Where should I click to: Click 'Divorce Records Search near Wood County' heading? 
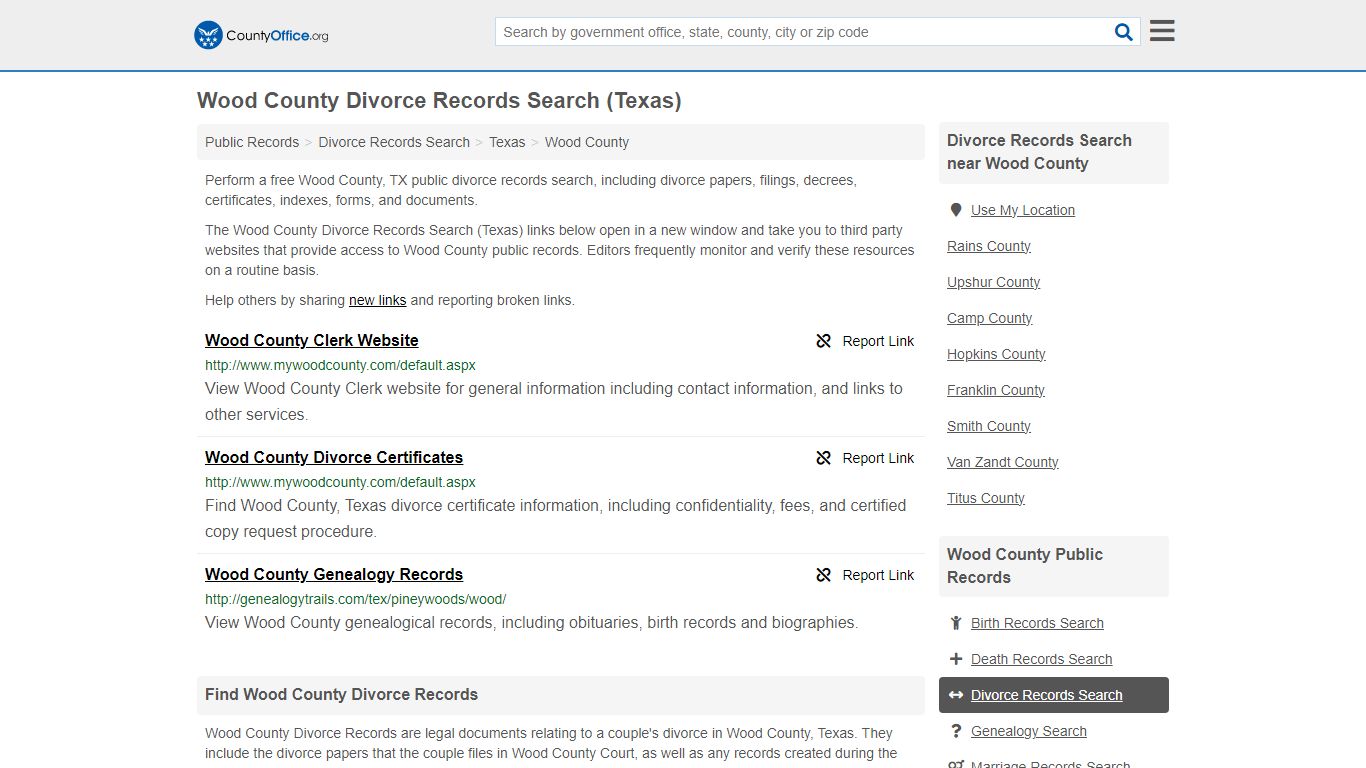pyautogui.click(x=1039, y=152)
